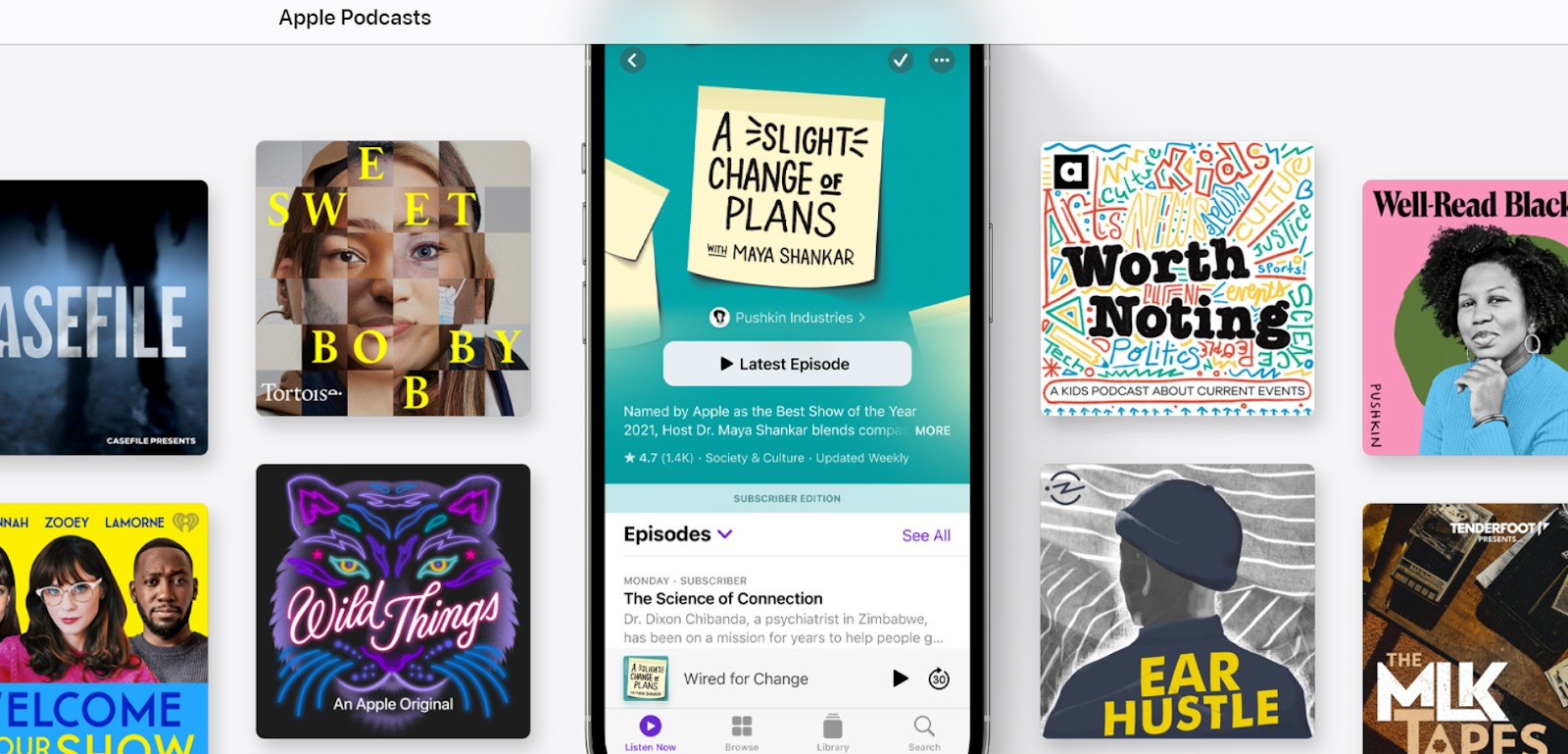
Task: Click See All episodes link
Action: click(x=926, y=535)
